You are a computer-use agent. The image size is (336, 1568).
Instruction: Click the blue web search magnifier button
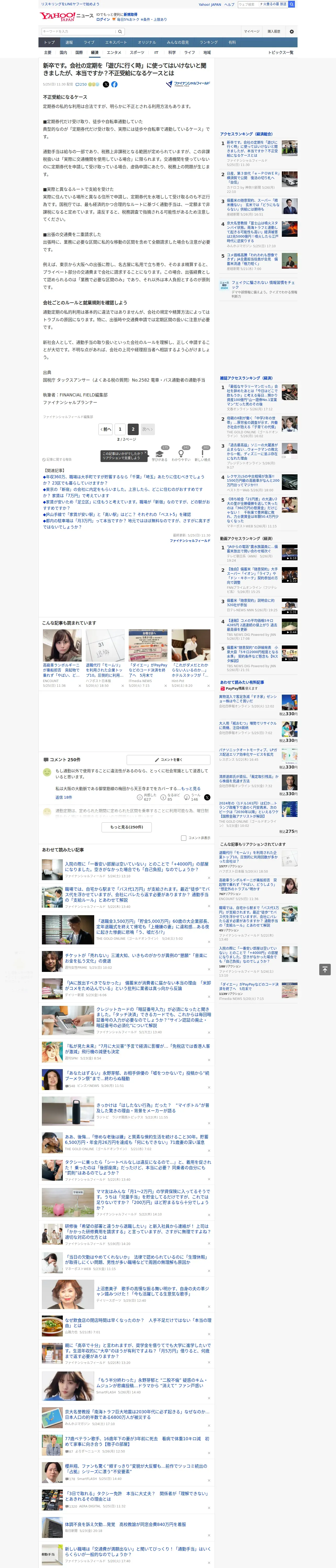pyautogui.click(x=292, y=4)
